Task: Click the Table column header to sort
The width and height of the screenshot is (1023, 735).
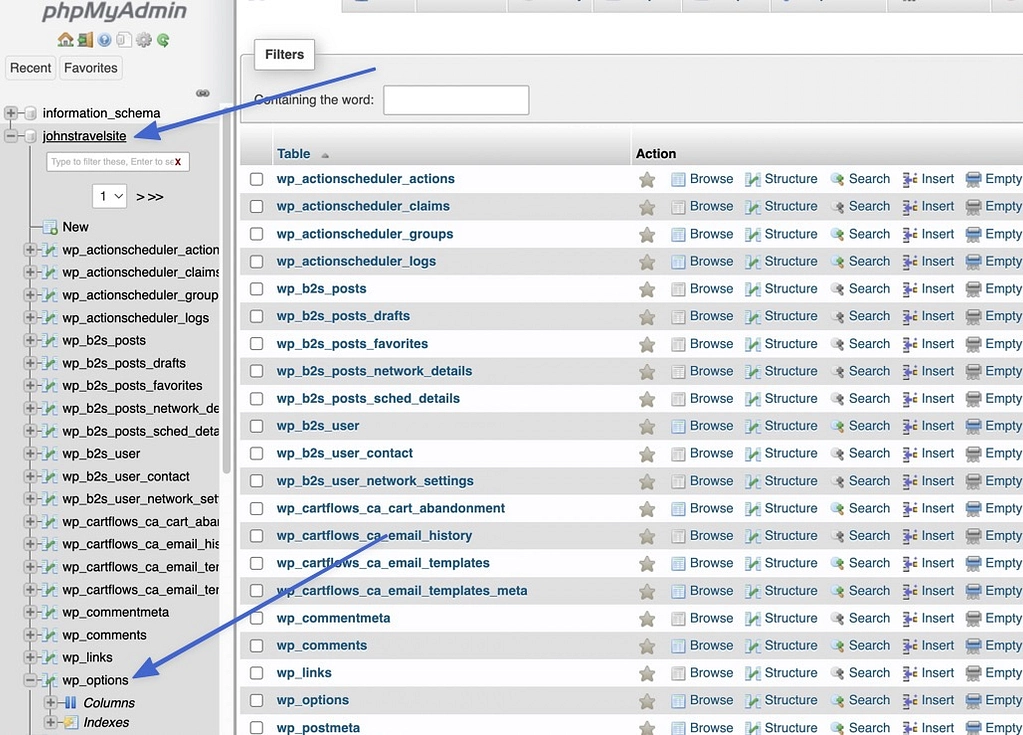Action: [294, 154]
